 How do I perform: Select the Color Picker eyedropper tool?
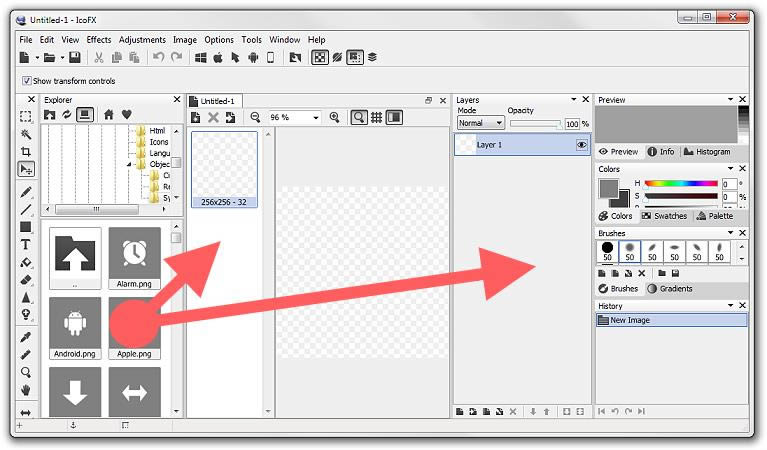[x=25, y=337]
